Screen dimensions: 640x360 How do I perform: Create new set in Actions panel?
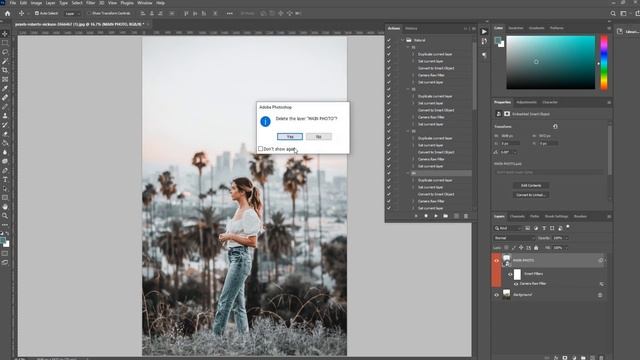click(446, 216)
